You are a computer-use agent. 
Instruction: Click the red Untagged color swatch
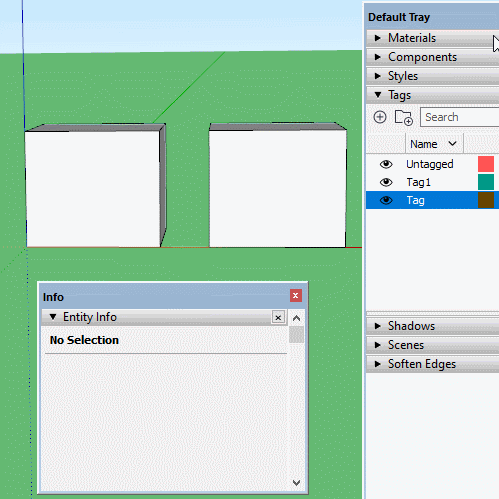486,164
